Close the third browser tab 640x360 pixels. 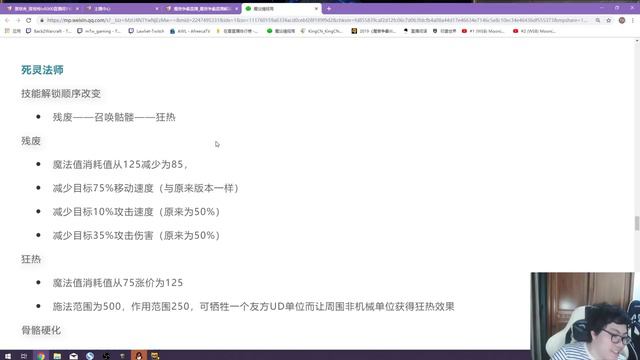click(x=236, y=9)
